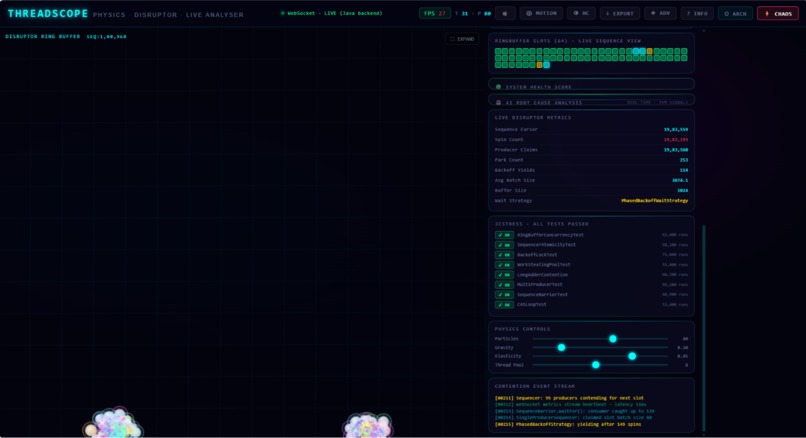The image size is (806, 438).
Task: Click the Producer Claims metric value
Action: (x=676, y=150)
